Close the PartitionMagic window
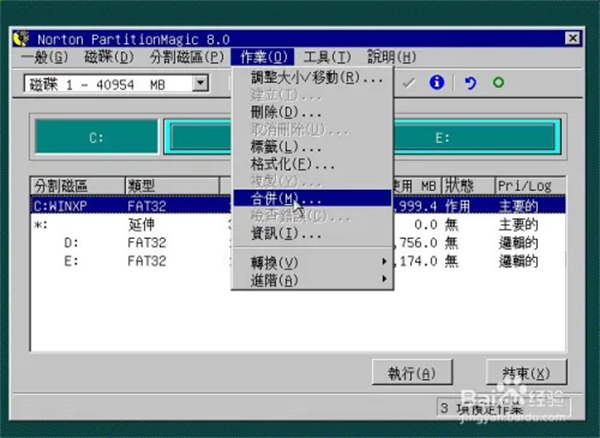The width and height of the screenshot is (600, 438). [572, 38]
